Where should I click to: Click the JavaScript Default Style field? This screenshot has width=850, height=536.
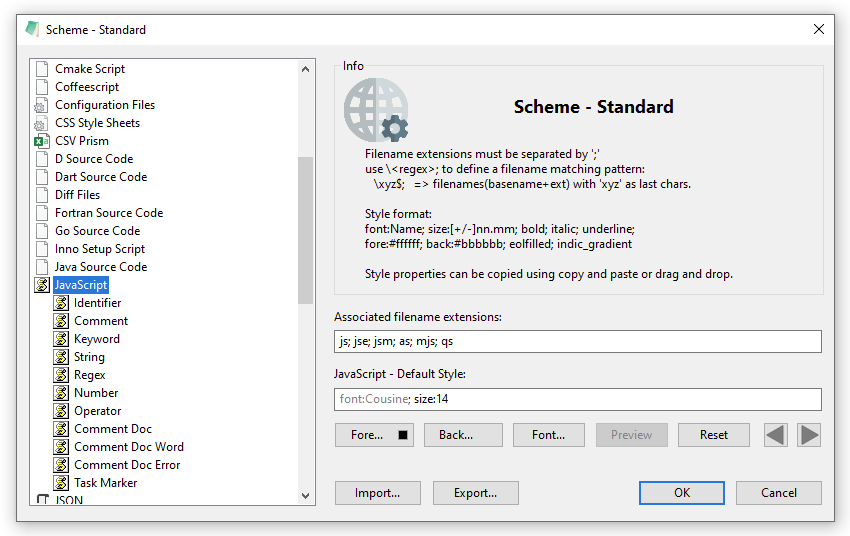578,399
